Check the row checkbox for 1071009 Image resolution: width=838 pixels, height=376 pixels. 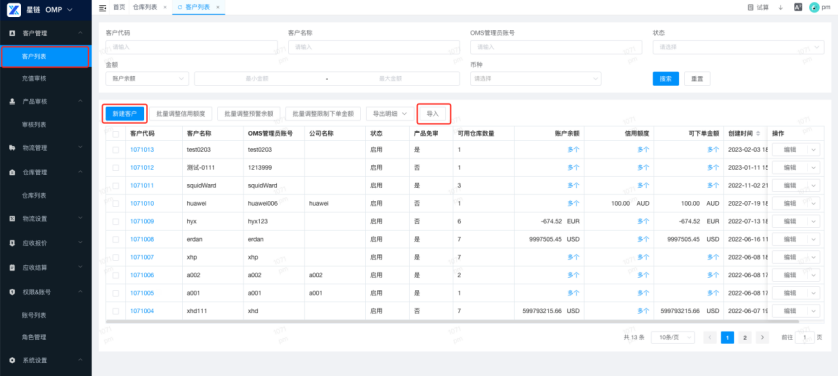(x=116, y=222)
